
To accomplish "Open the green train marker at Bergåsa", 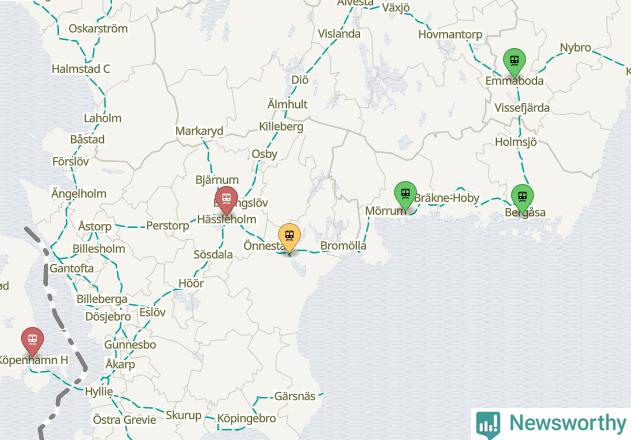I will point(522,198).
